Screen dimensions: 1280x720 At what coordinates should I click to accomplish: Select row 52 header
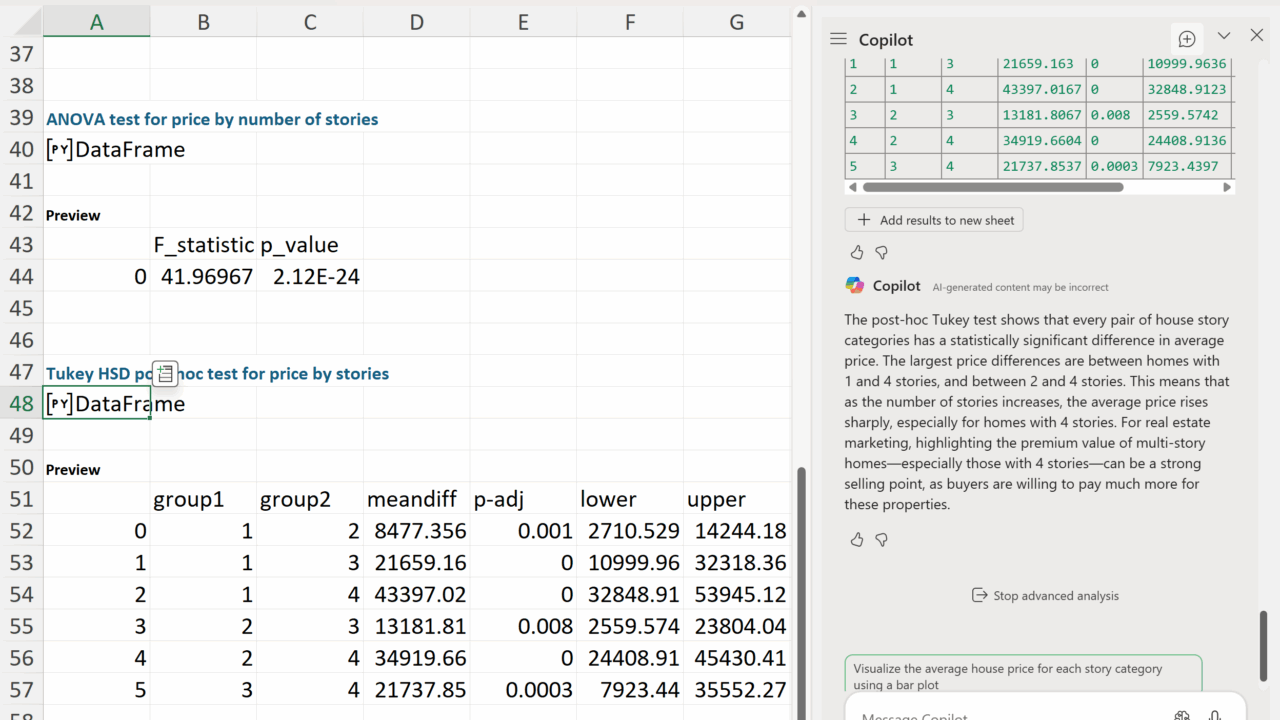point(21,531)
